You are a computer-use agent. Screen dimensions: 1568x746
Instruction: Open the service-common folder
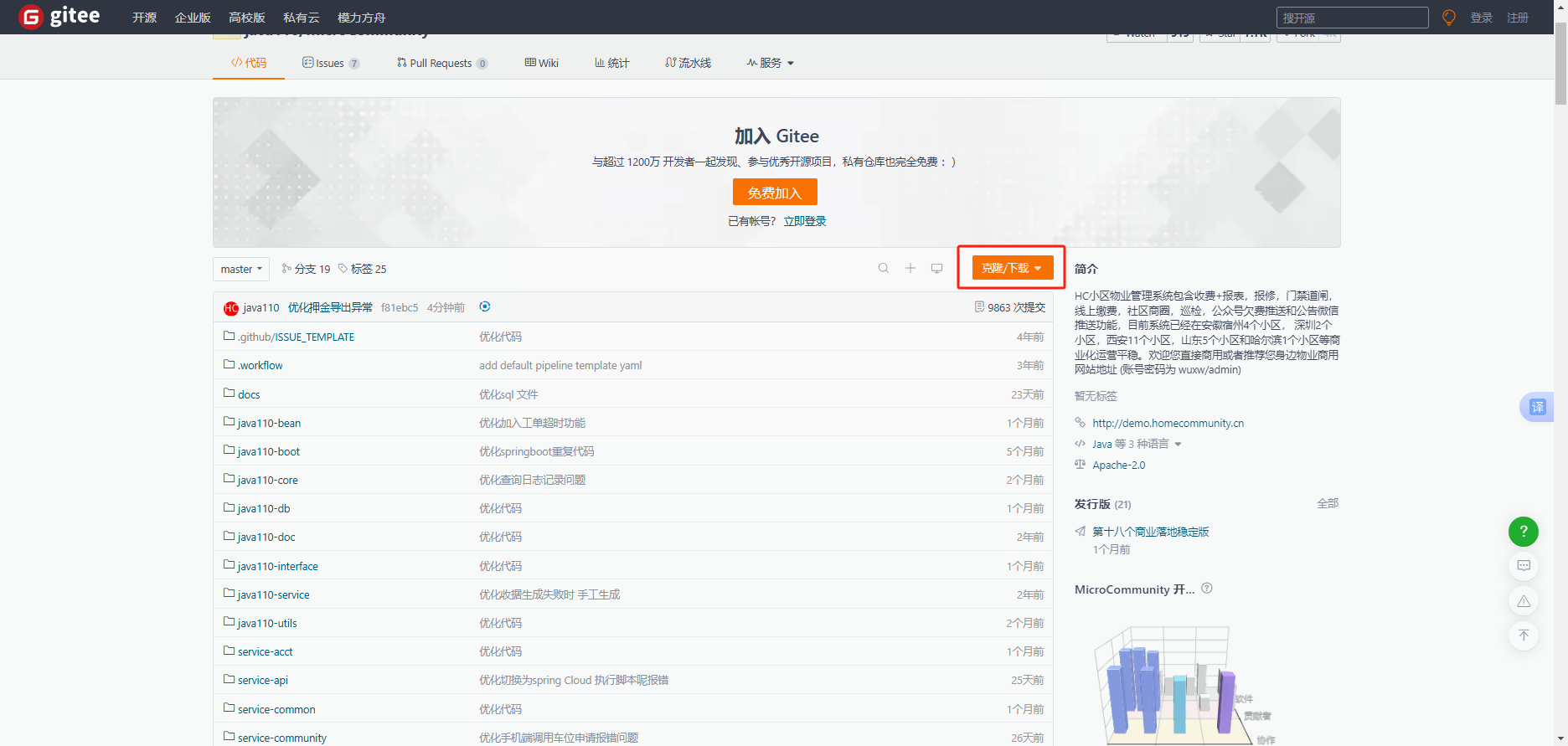276,709
